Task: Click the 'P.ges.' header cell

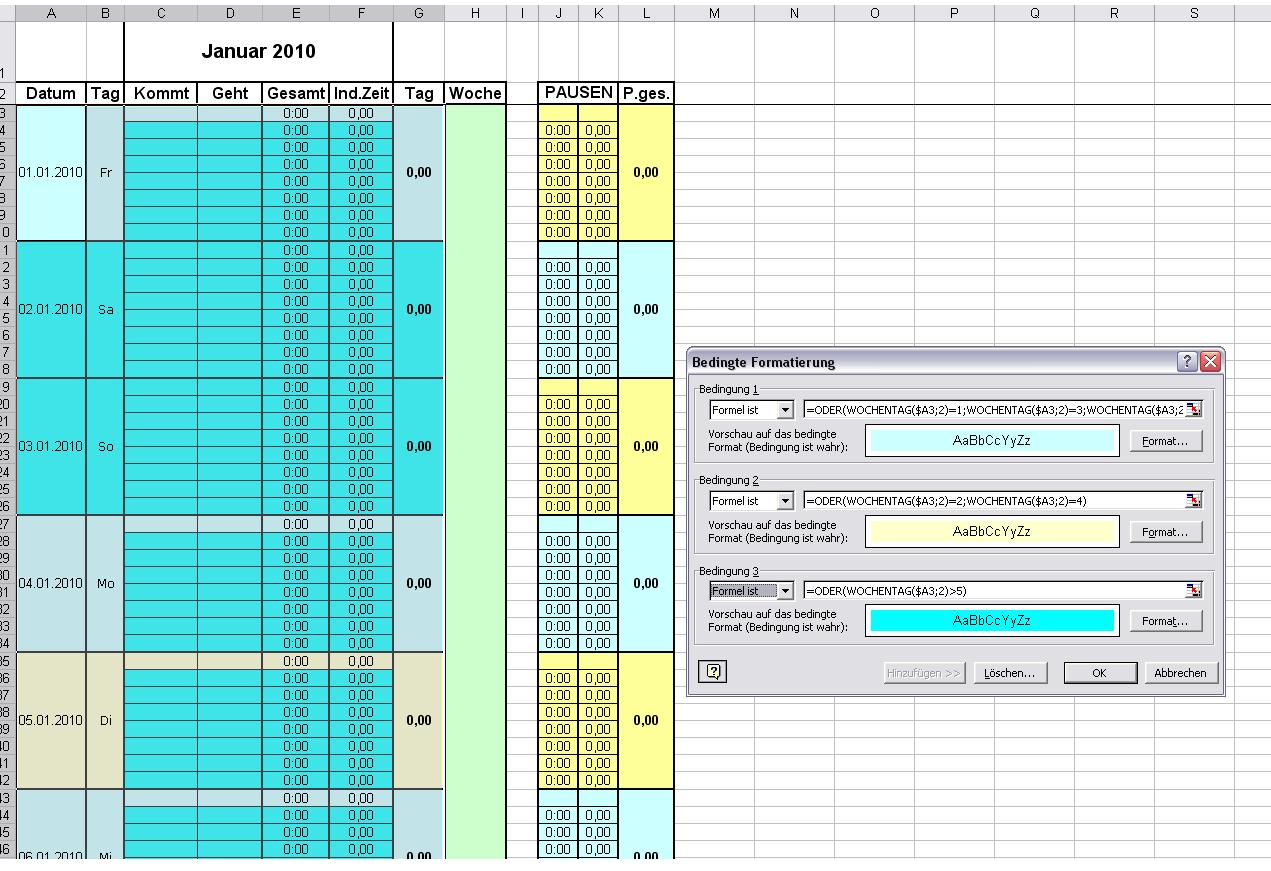Action: tap(646, 93)
